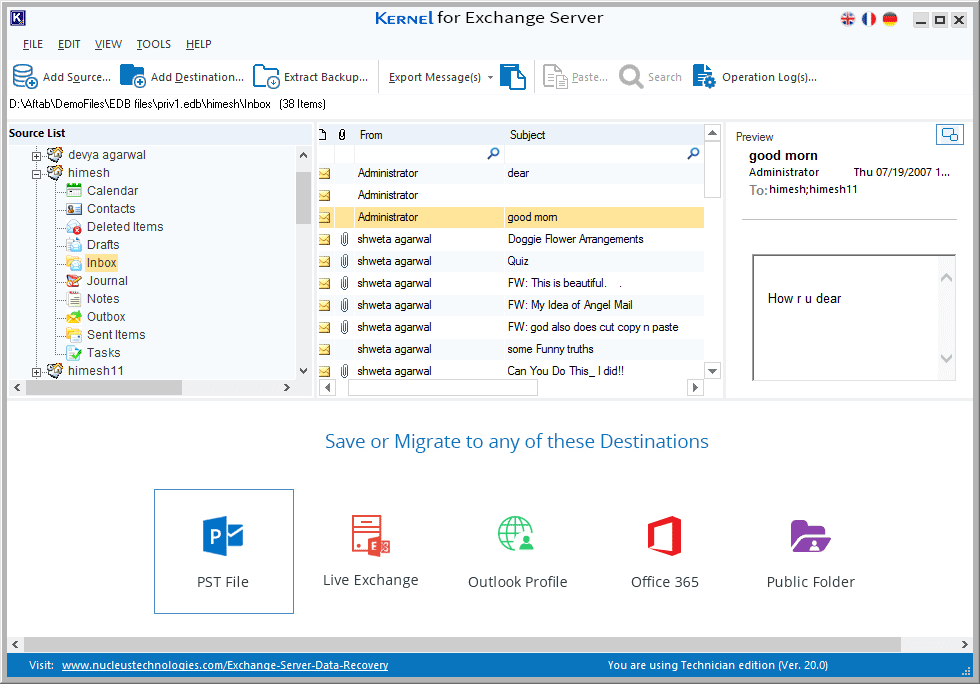980x684 pixels.
Task: Open the Journal folder
Action: pos(107,281)
